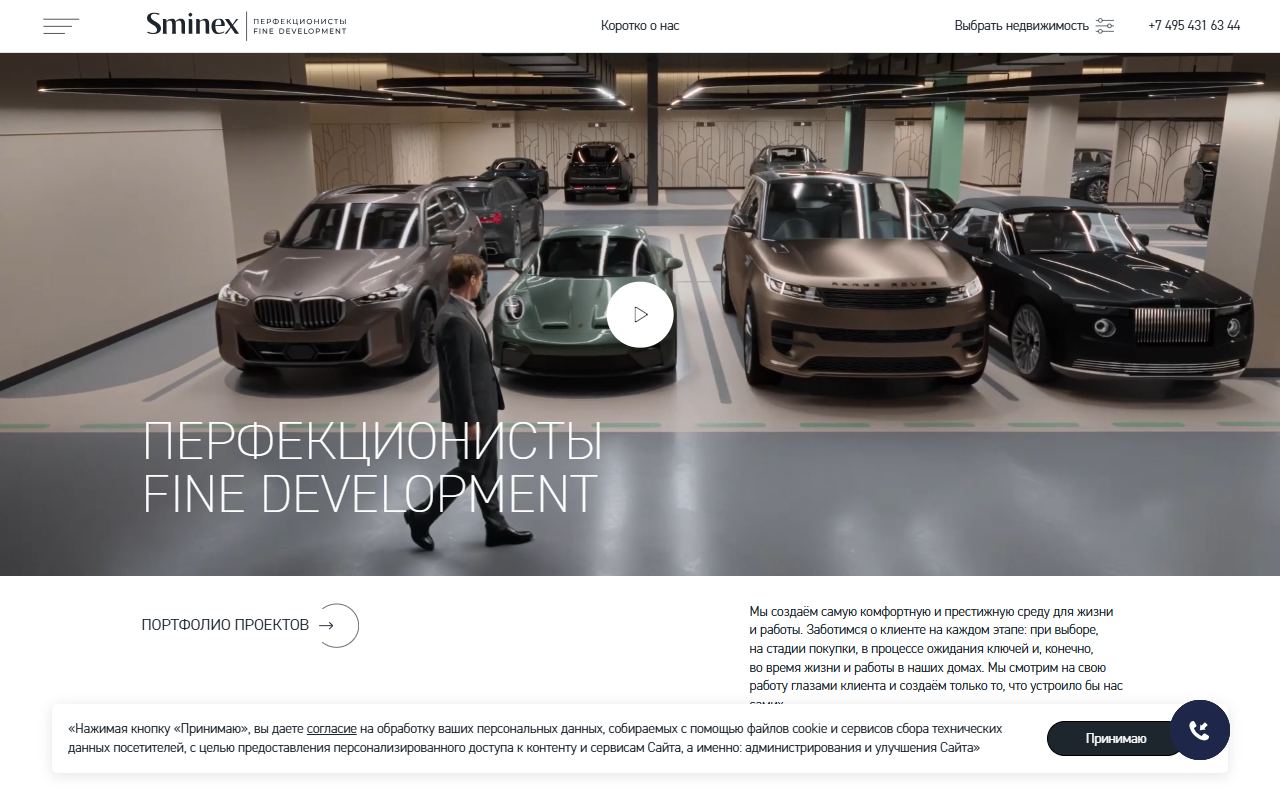Open the Портфолио проектов link
Image resolution: width=1280 pixels, height=800 pixels.
click(x=225, y=625)
